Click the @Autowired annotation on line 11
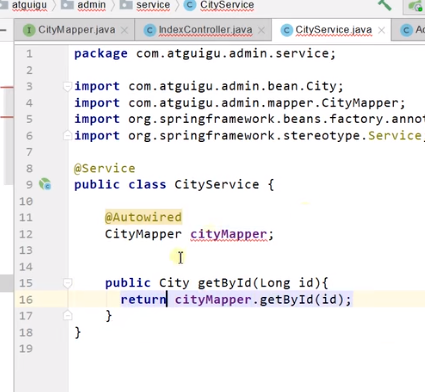 click(x=143, y=217)
